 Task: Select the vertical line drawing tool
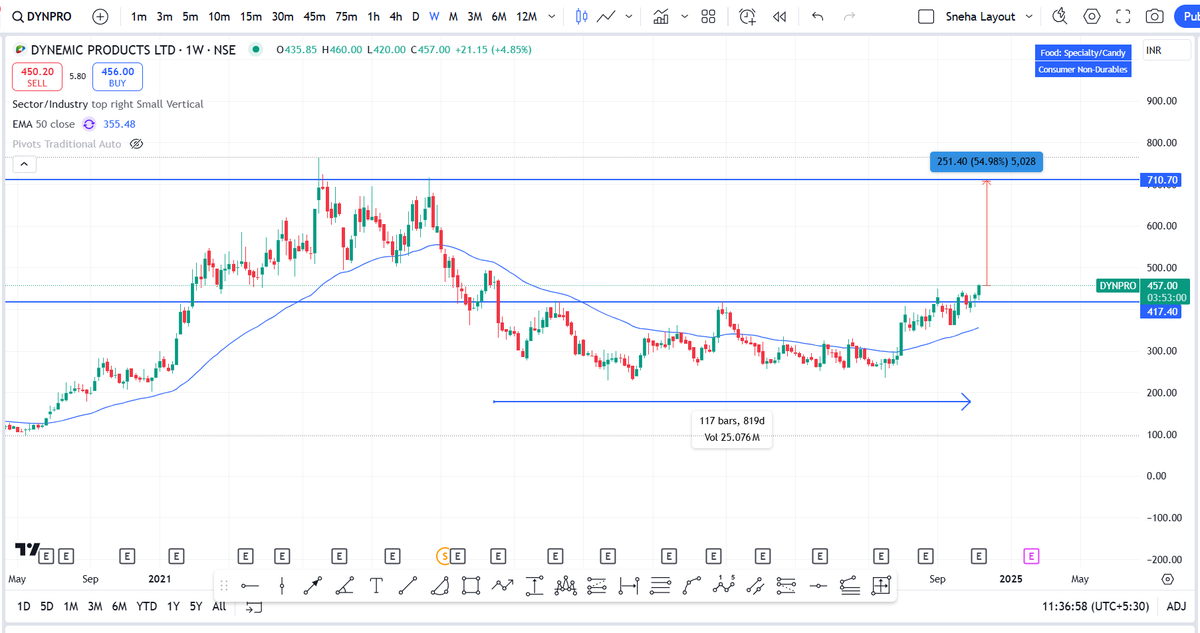pos(282,585)
